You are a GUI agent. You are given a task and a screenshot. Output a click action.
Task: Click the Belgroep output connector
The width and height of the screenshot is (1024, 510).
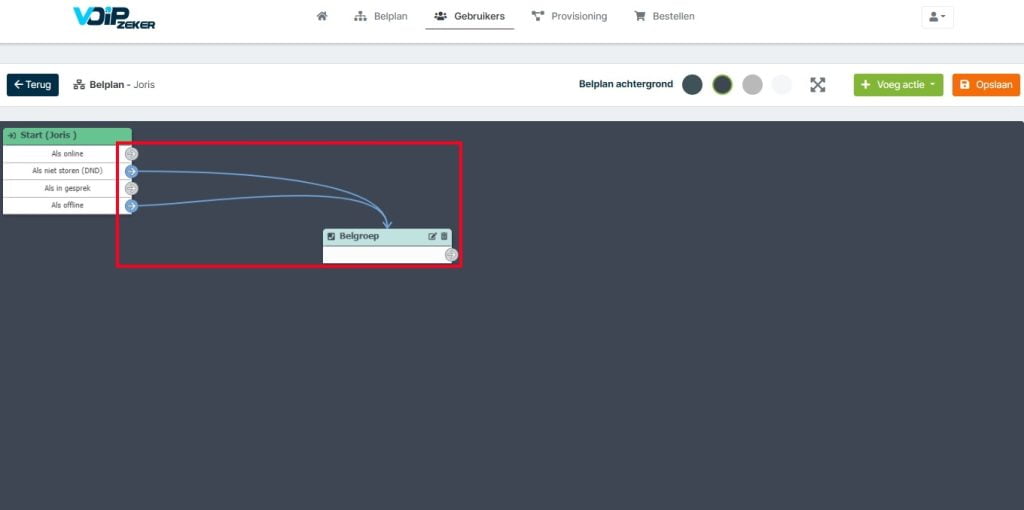451,255
